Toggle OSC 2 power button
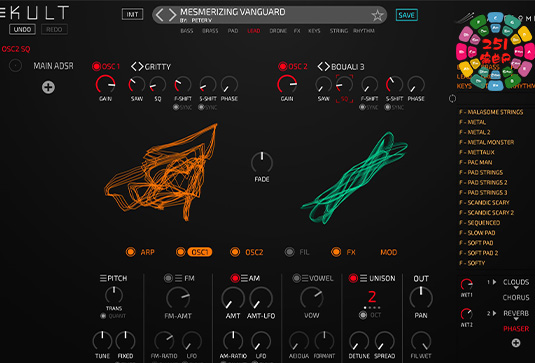Image resolution: width=535 pixels, height=363 pixels. point(283,66)
